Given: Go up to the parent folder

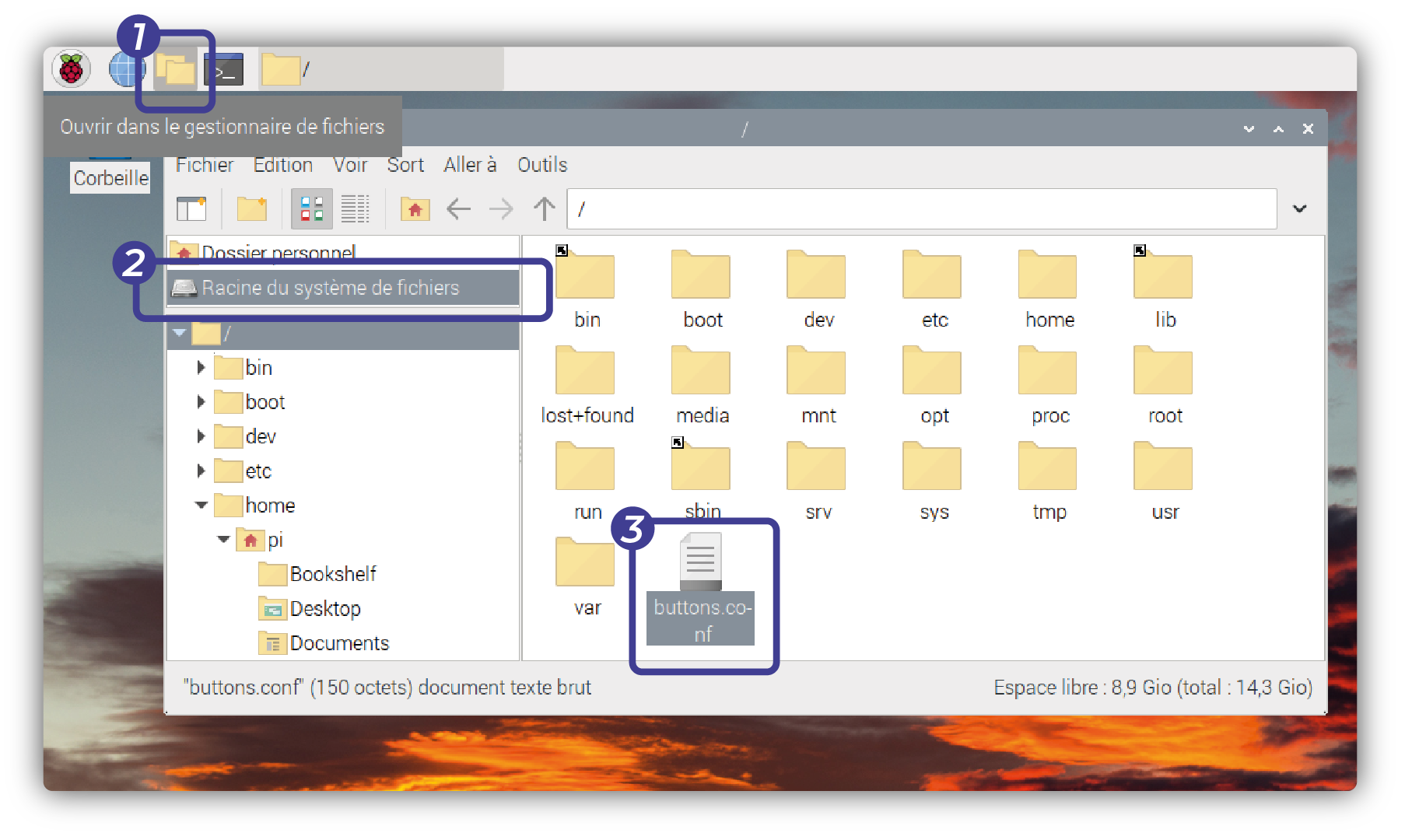Looking at the screenshot, I should [x=544, y=208].
